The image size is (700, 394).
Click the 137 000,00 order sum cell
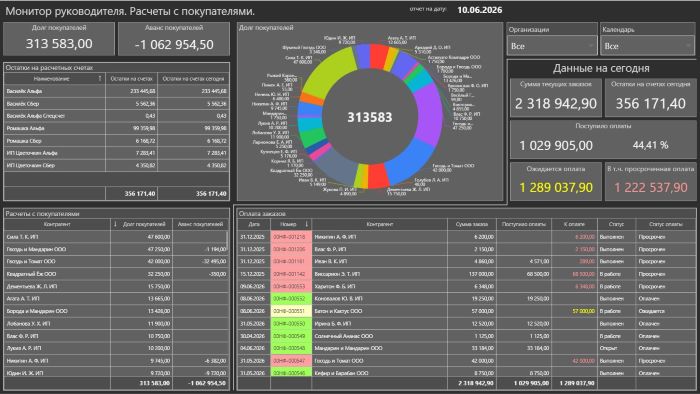point(472,274)
